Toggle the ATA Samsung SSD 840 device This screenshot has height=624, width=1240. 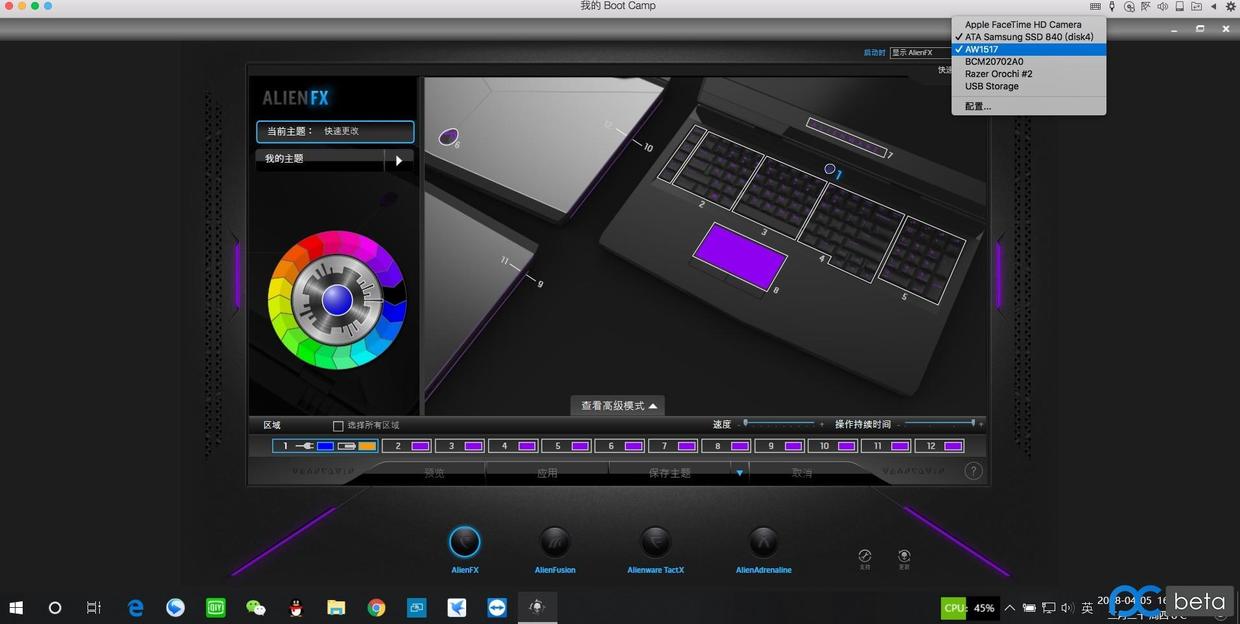click(x=1028, y=37)
